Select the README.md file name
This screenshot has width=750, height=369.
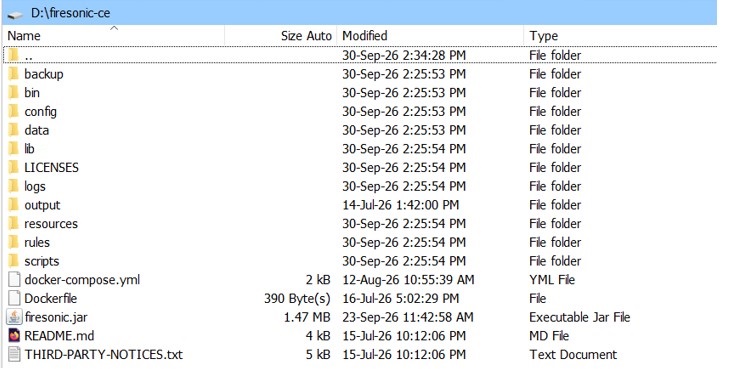point(59,335)
